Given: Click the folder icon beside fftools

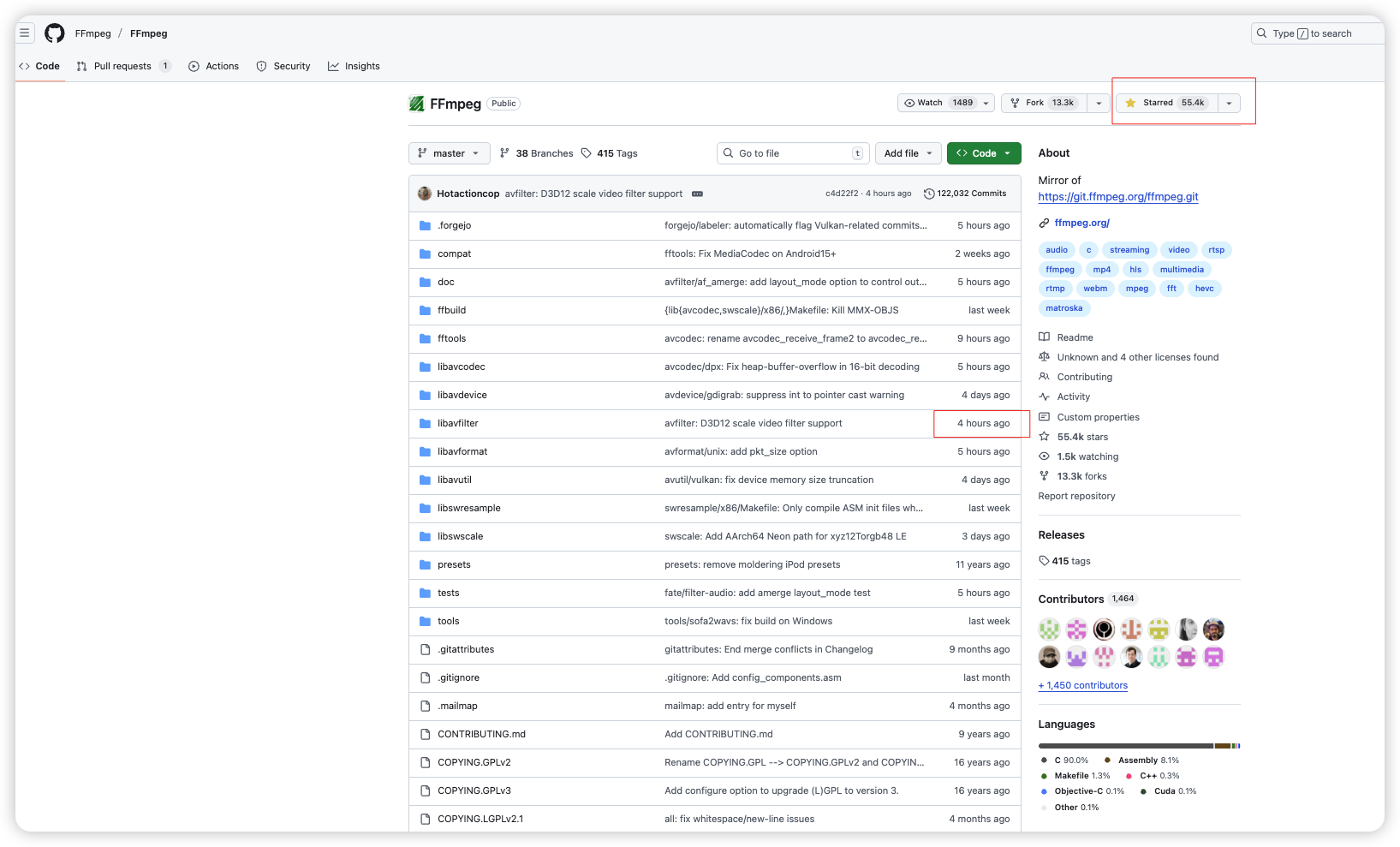Looking at the screenshot, I should 425,338.
